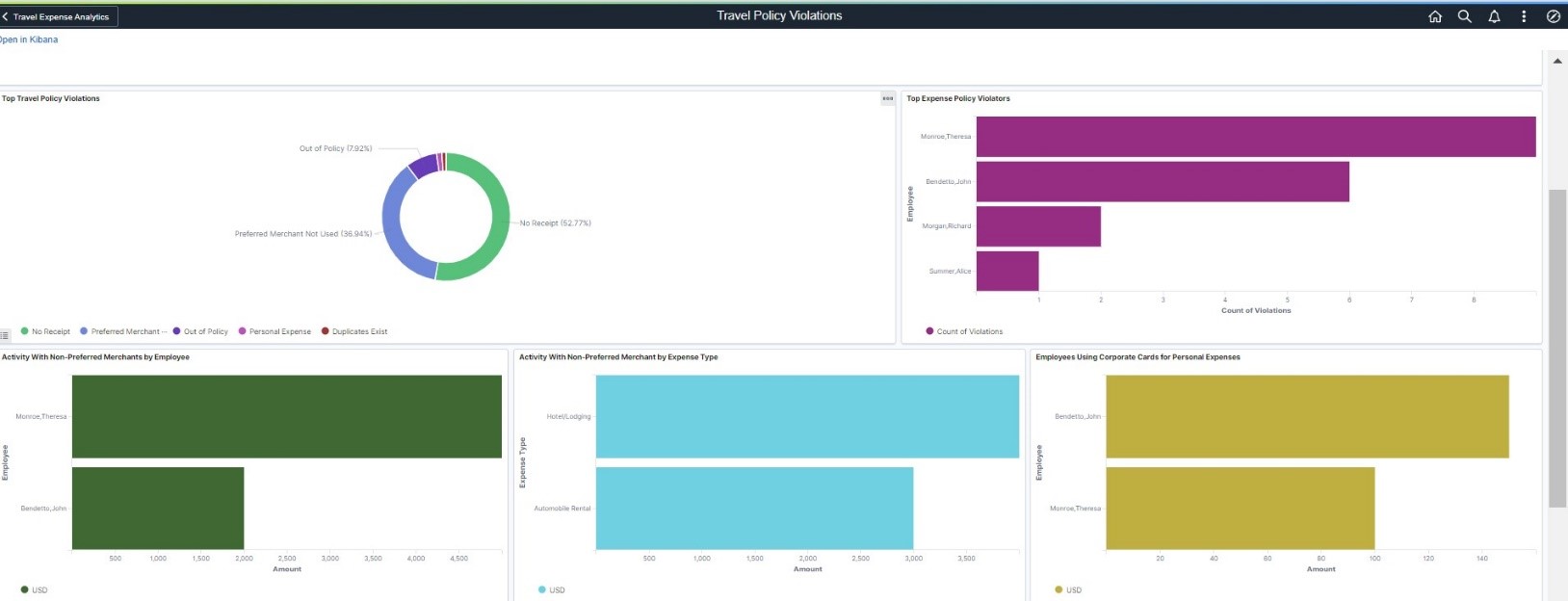
Task: Open Top Travel Policy Violations panel options
Action: [x=887, y=98]
